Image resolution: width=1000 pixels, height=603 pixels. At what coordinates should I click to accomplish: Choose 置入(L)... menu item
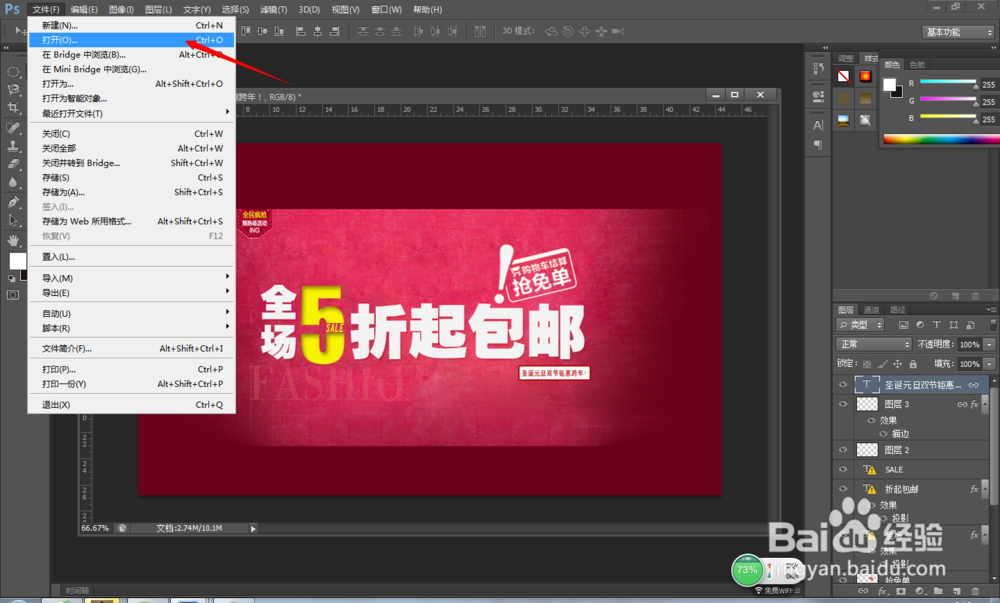[x=132, y=257]
